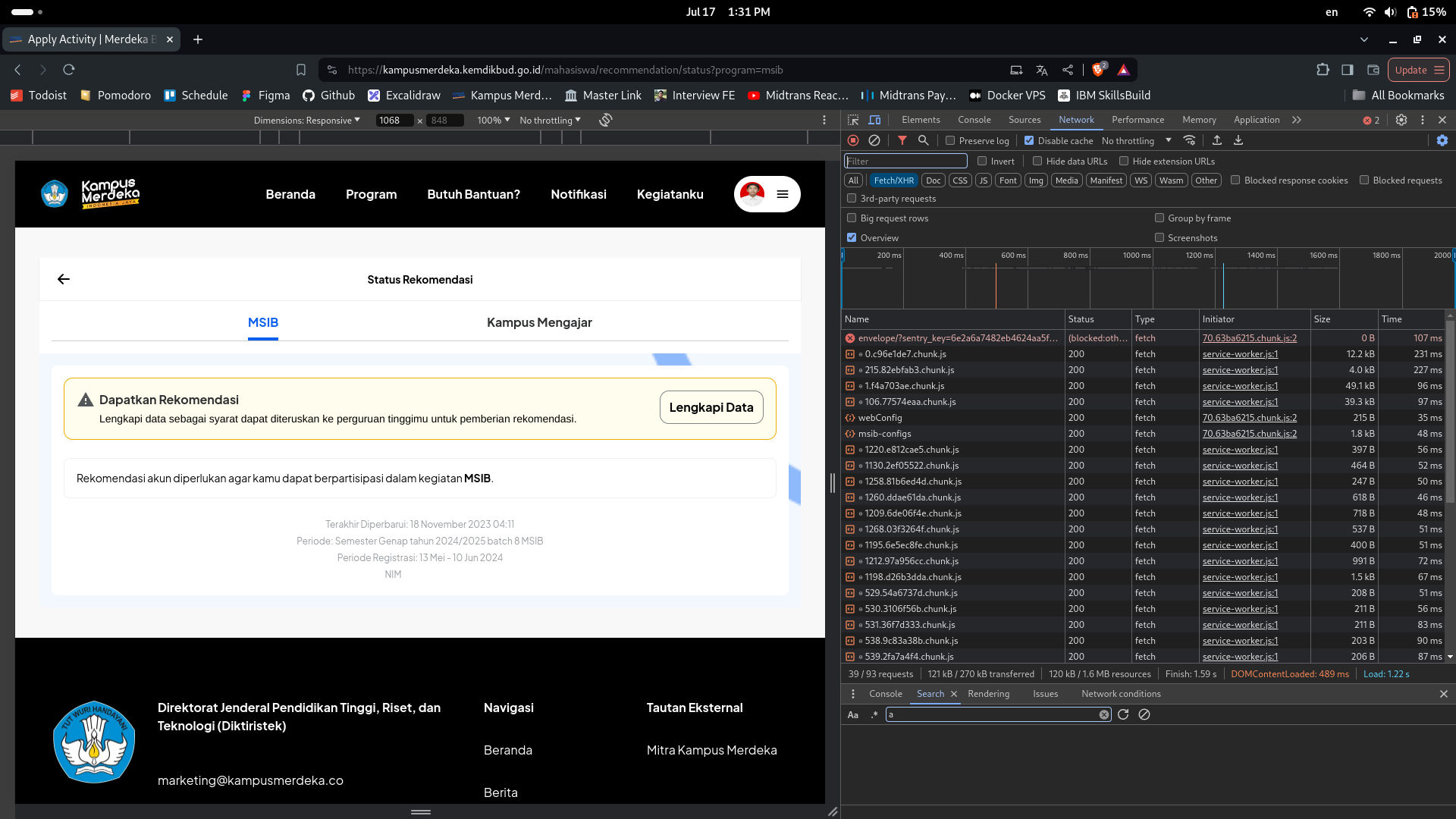This screenshot has width=1456, height=819.
Task: Open DevTools customize three-dot menu
Action: coord(1423,120)
